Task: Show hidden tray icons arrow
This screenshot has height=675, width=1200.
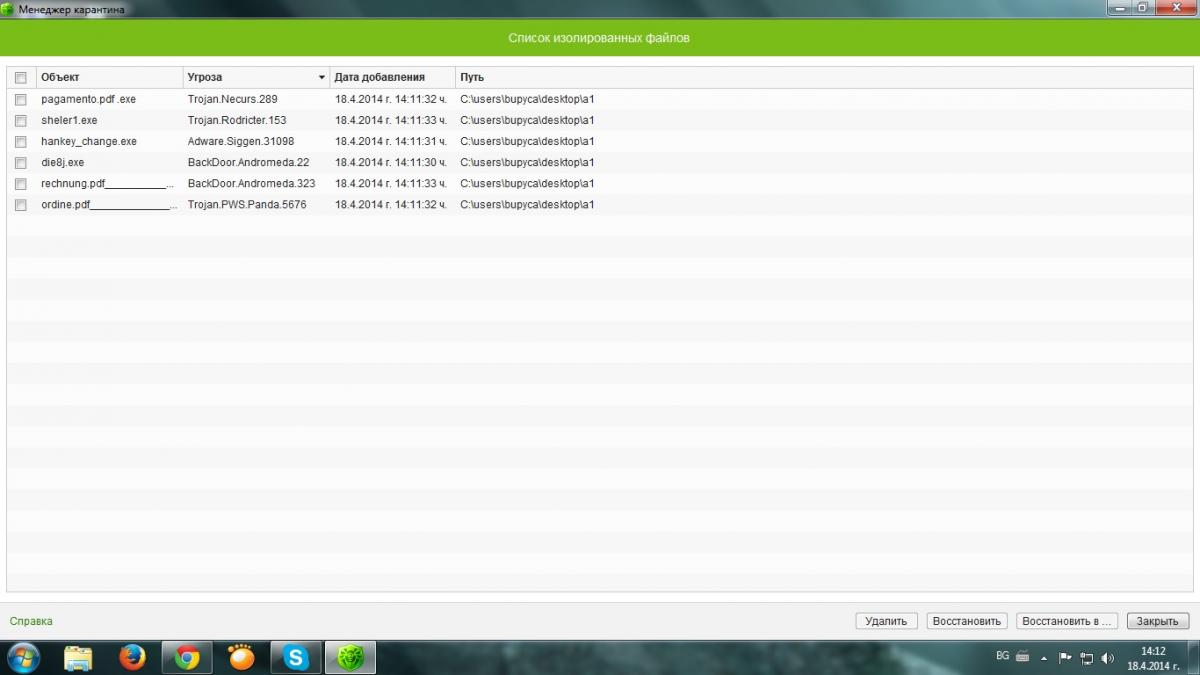Action: coord(1044,658)
